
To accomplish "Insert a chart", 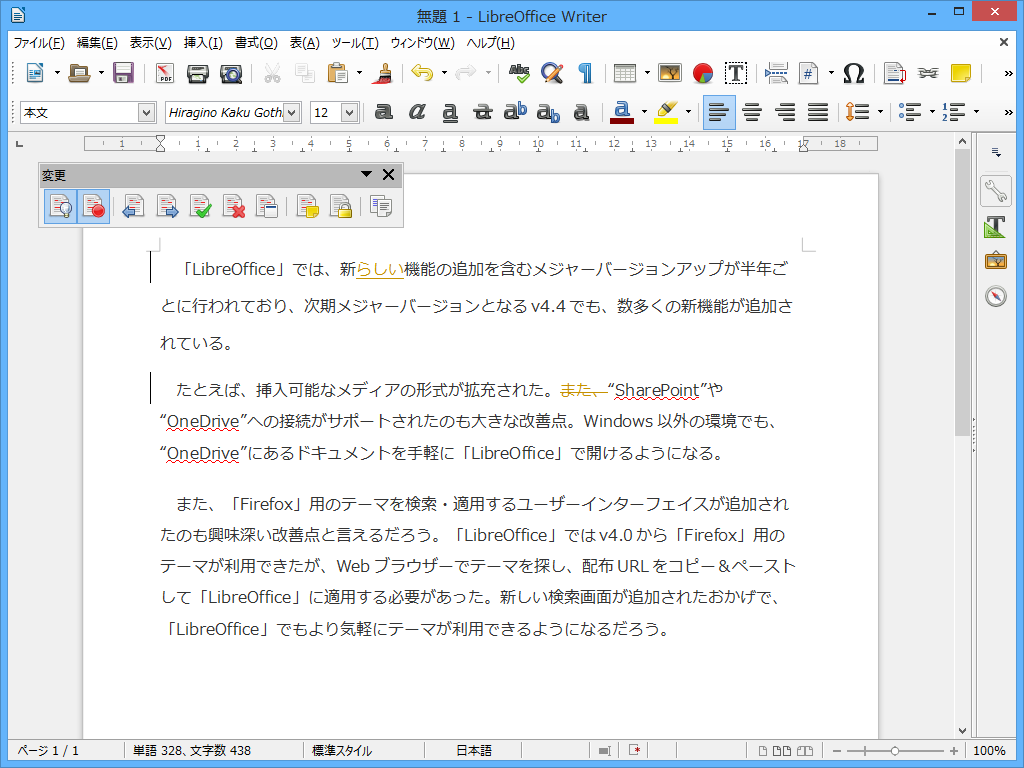I will pyautogui.click(x=703, y=72).
